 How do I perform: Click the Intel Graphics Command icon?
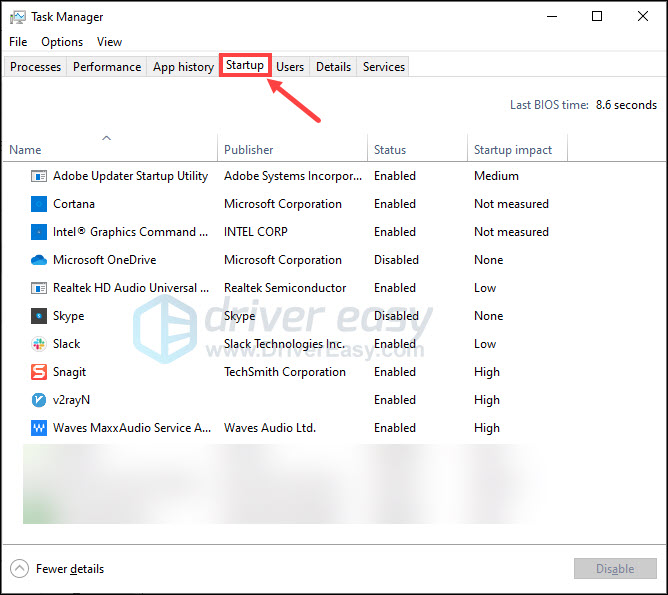pyautogui.click(x=39, y=232)
